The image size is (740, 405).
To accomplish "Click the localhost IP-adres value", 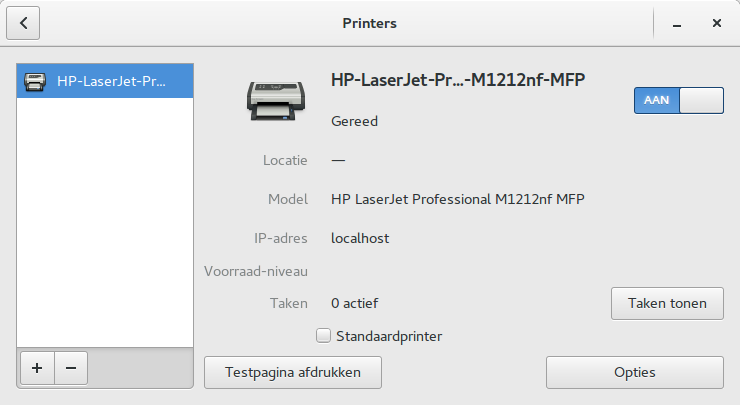I will click(360, 238).
